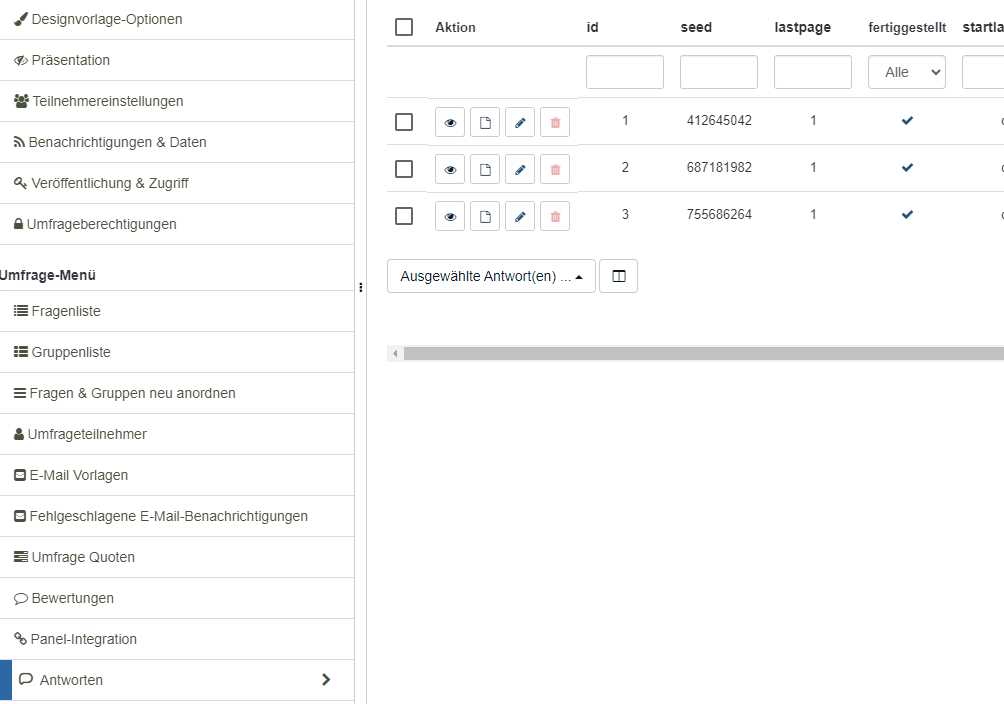Image resolution: width=1004 pixels, height=704 pixels.
Task: Select the checkbox for response id 2
Action: pos(404,169)
